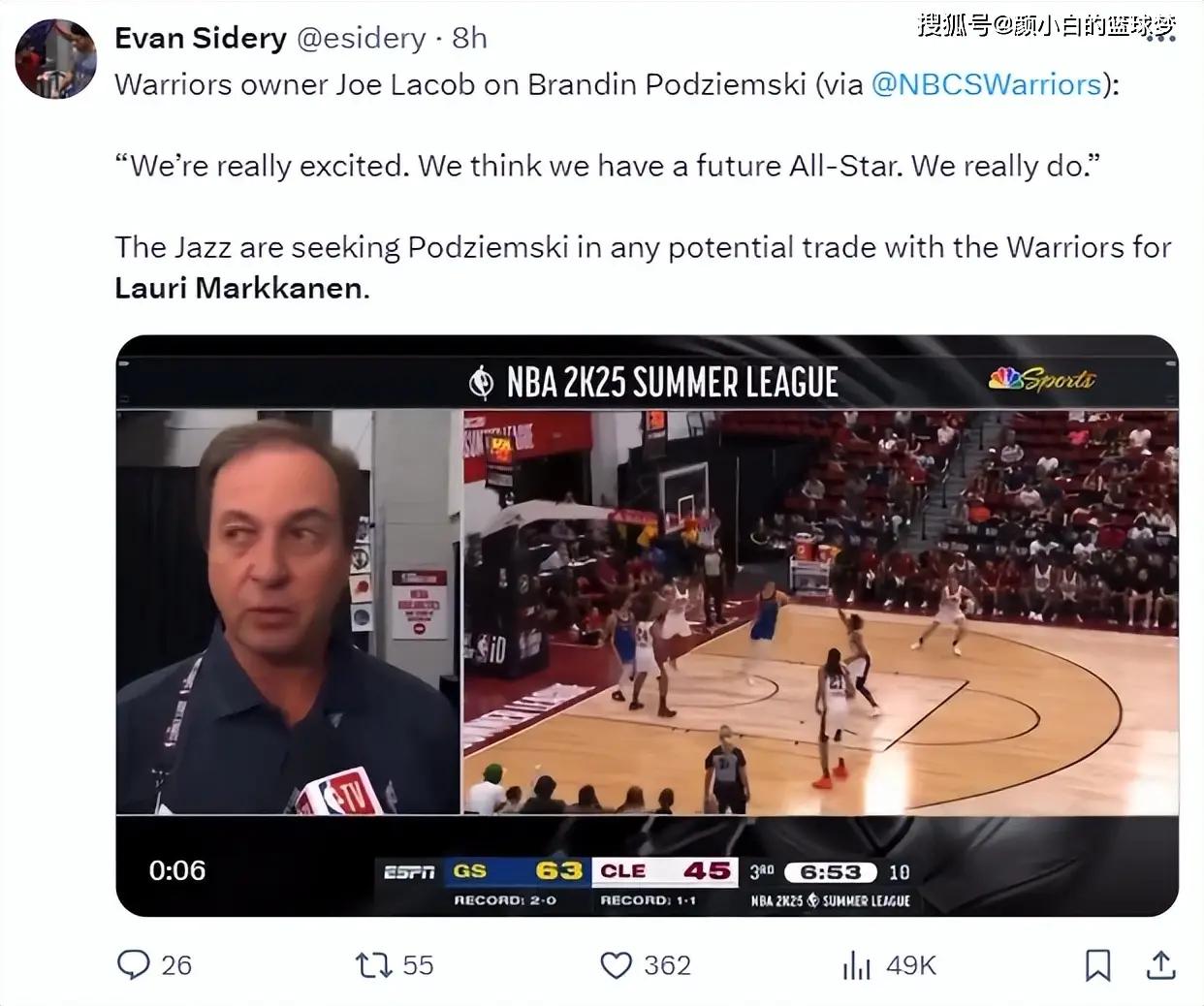The image size is (1204, 1006).
Task: Click the Lauri Markkanen bold text
Action: (239, 288)
